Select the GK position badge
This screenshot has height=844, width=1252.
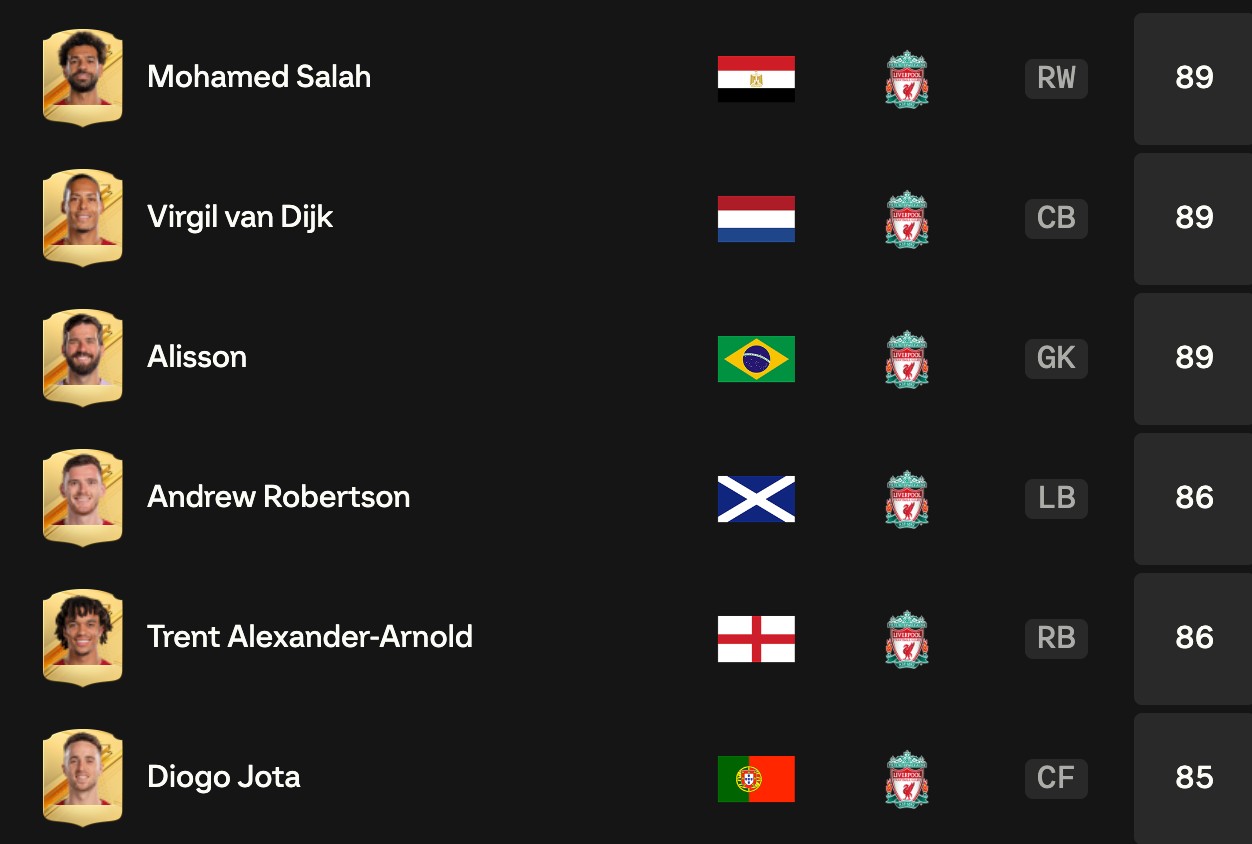pyautogui.click(x=1056, y=358)
